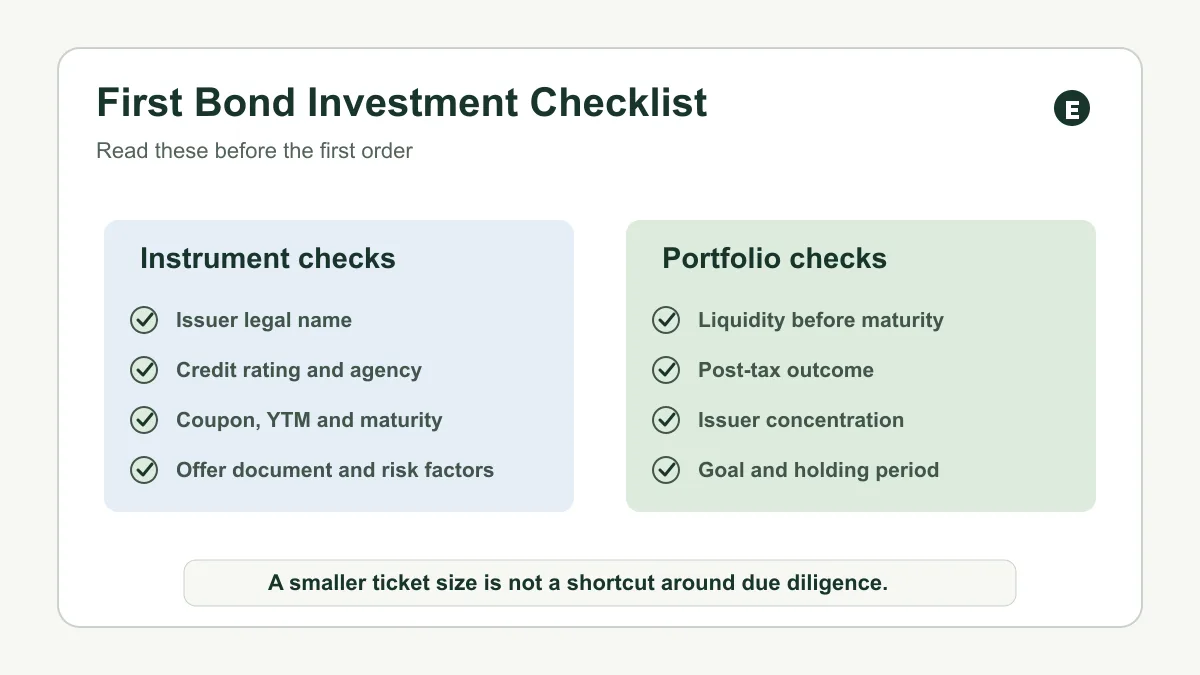
Task: Click checkmark icon beside Issuer legal name
Action: [144, 320]
